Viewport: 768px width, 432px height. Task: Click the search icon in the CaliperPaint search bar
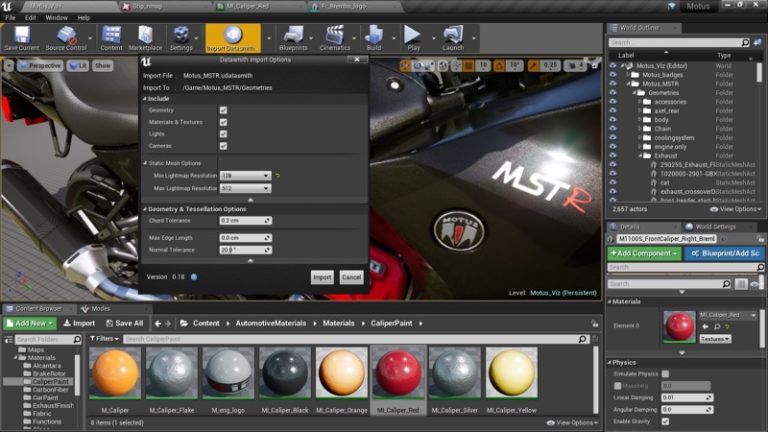(x=582, y=339)
